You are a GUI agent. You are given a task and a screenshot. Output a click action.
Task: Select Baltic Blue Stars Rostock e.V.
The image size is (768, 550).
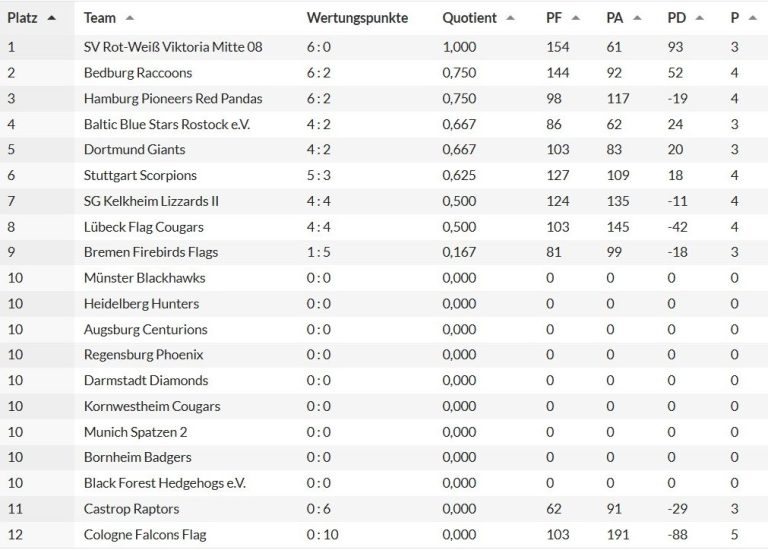click(x=167, y=124)
